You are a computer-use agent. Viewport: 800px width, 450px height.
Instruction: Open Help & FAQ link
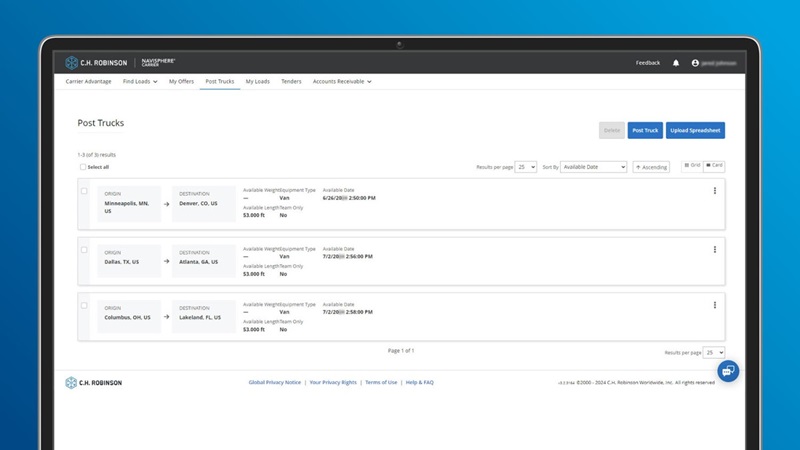419,382
